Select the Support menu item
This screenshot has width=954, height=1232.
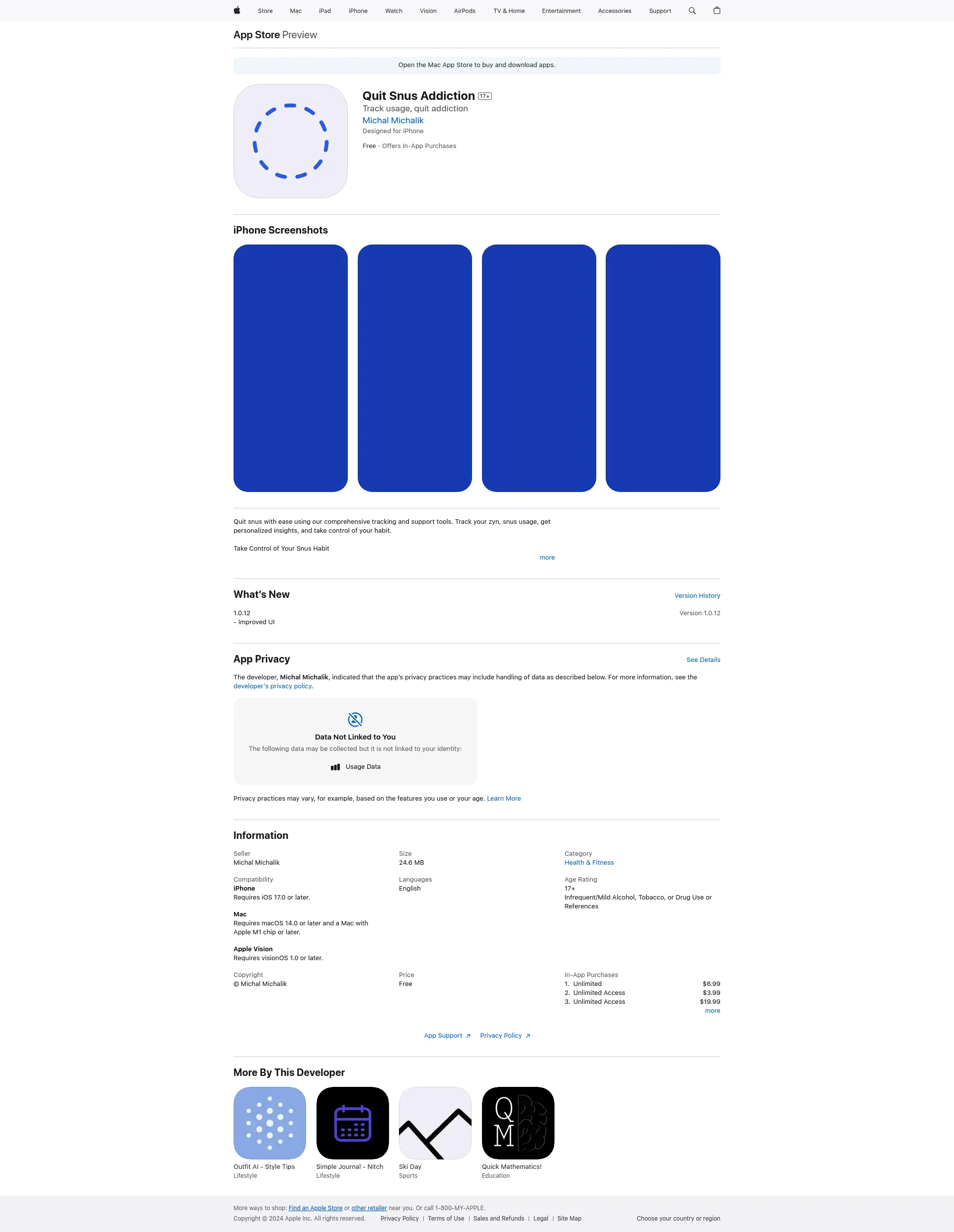point(659,11)
